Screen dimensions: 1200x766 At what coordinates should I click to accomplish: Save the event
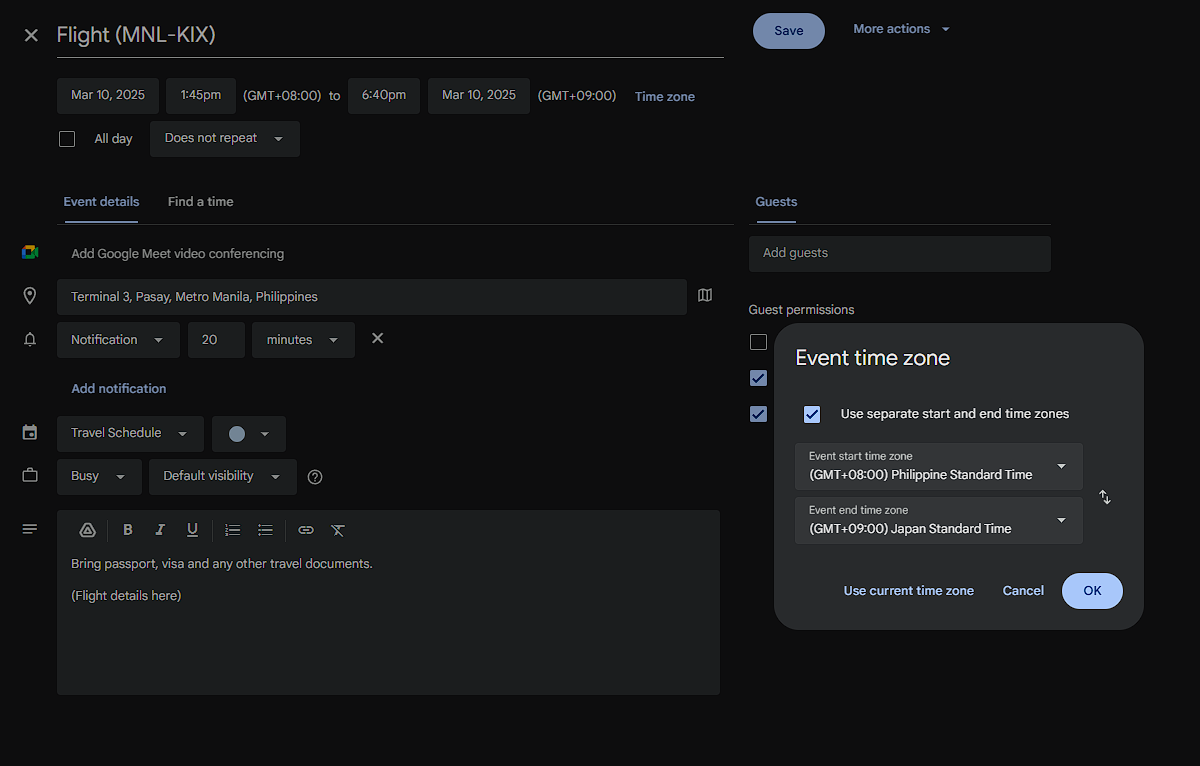point(789,31)
